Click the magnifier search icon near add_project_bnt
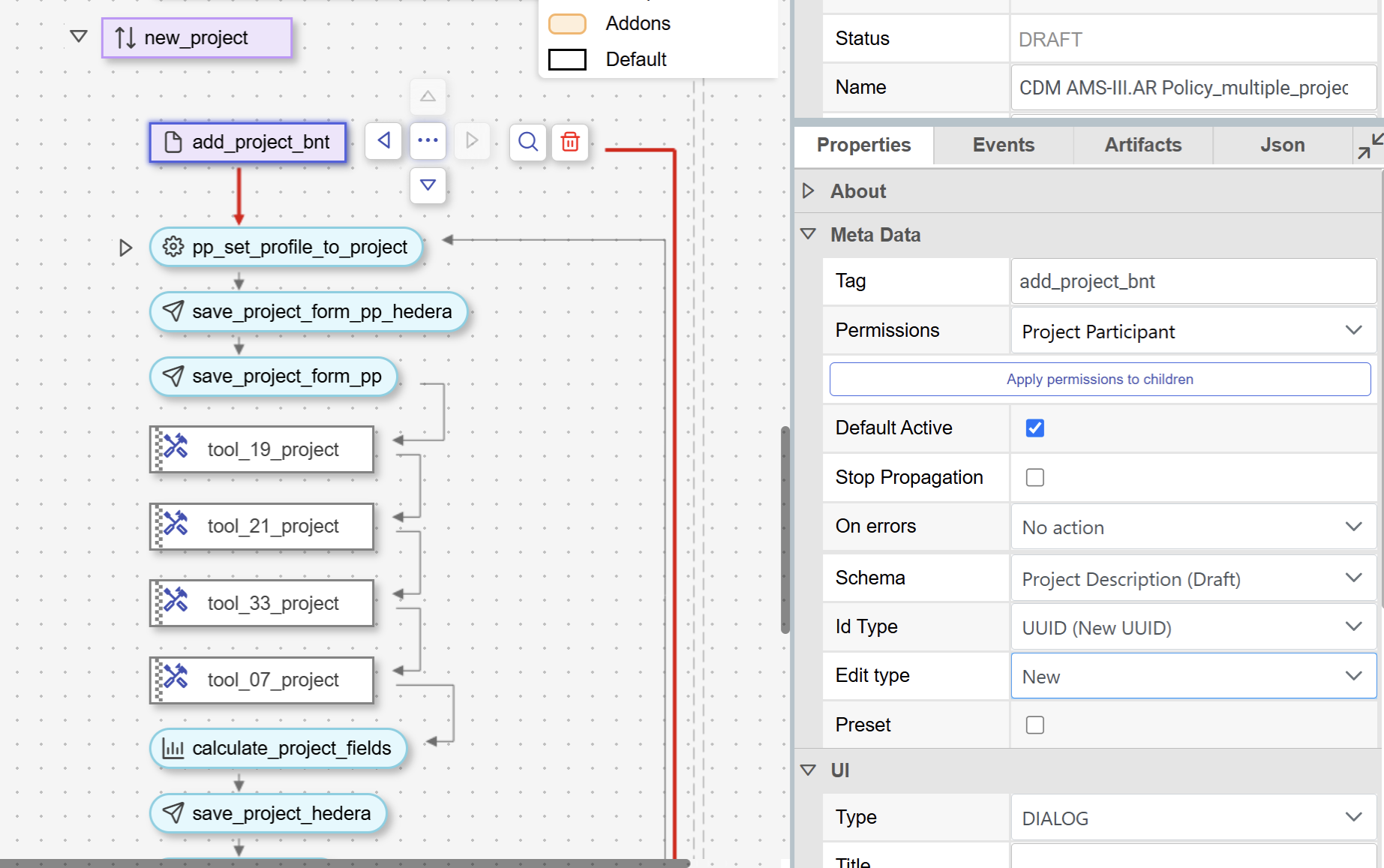This screenshot has height=868, width=1384. click(x=528, y=142)
